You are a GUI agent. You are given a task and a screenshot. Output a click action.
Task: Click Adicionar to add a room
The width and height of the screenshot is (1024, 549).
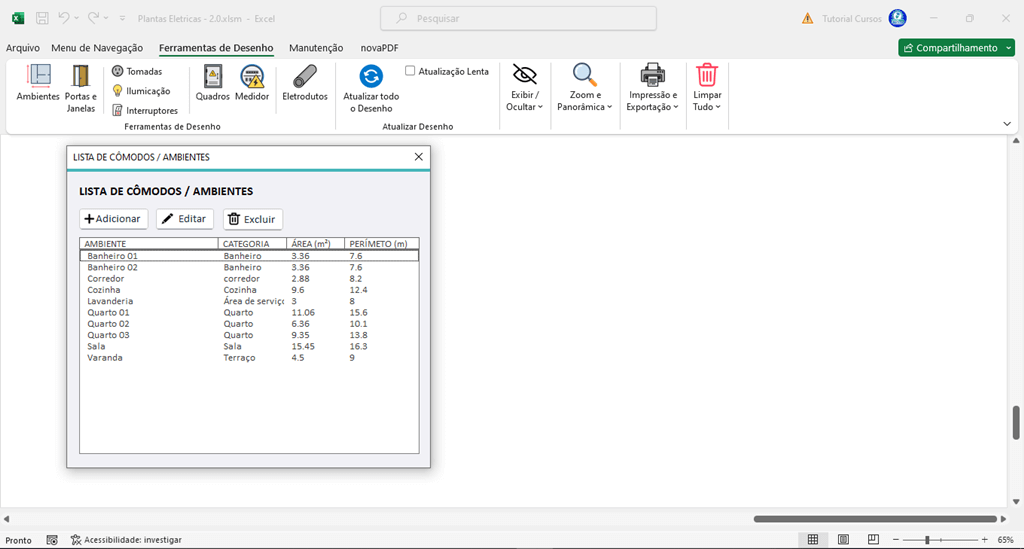(x=113, y=219)
